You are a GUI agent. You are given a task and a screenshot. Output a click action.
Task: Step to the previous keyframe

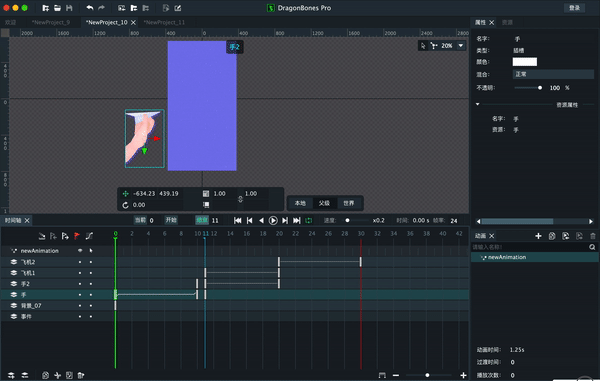pos(249,220)
